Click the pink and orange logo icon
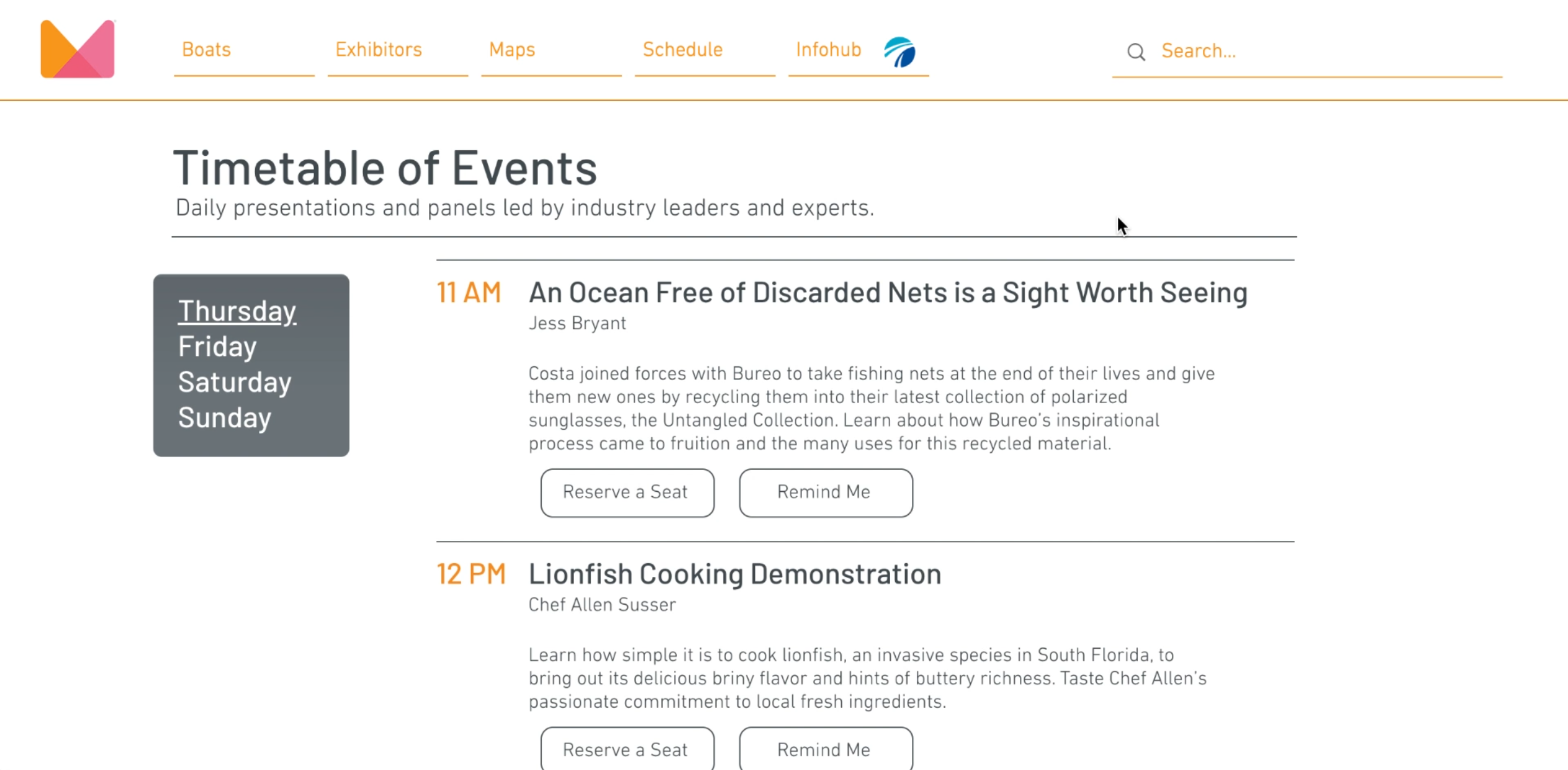This screenshot has height=770, width=1568. pos(77,48)
